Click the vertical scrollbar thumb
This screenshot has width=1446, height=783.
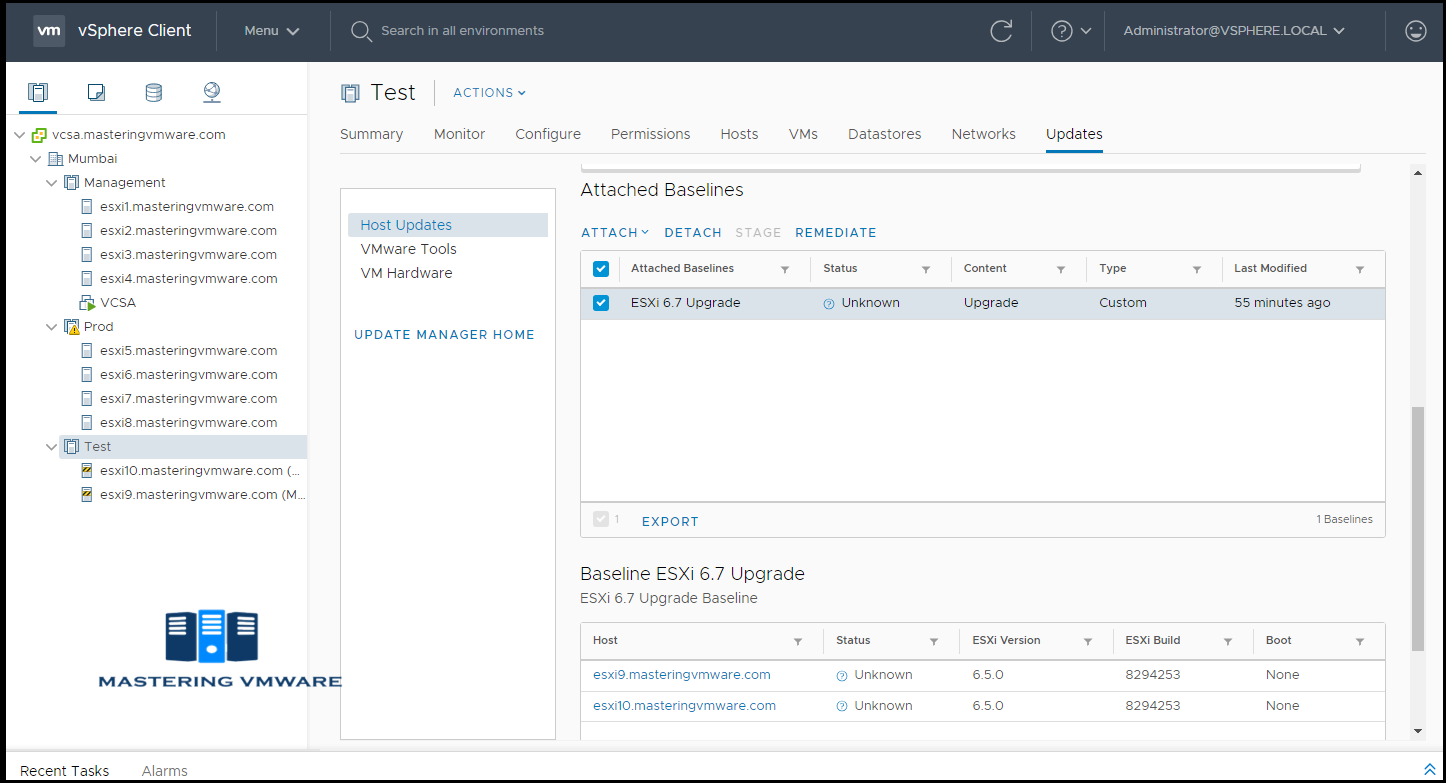pos(1417,529)
